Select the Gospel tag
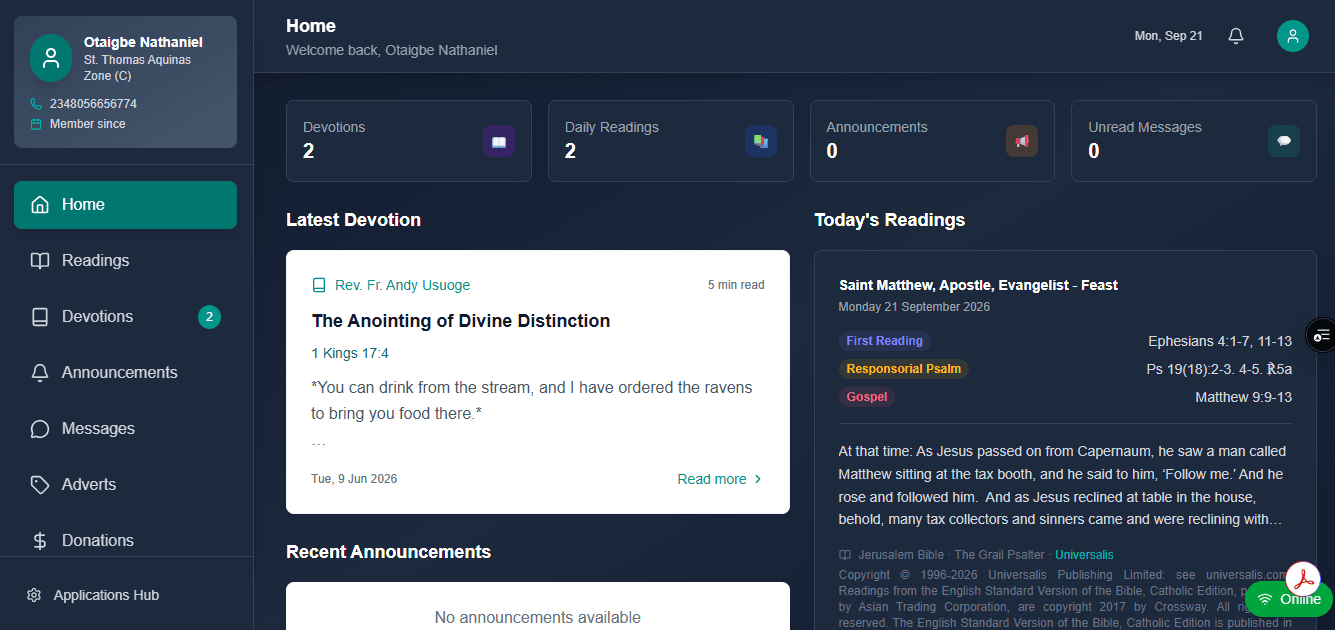The image size is (1335, 630). [x=866, y=397]
